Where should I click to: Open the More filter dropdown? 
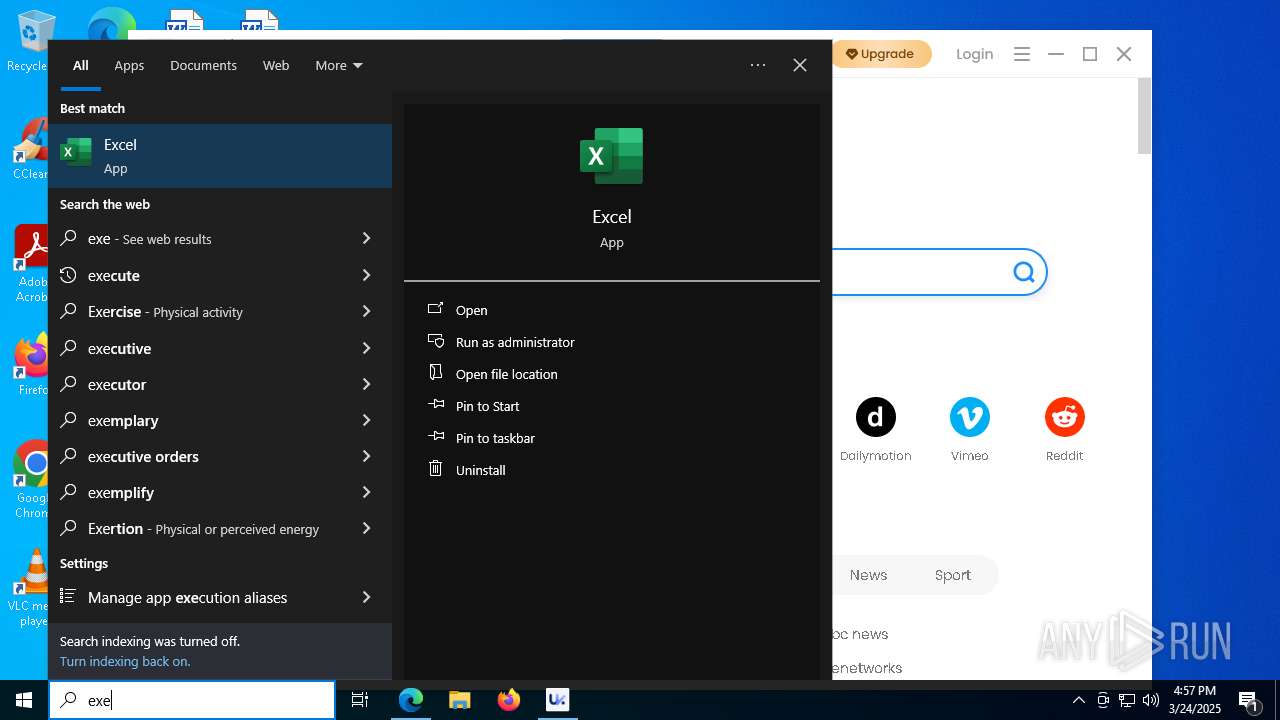coord(339,65)
